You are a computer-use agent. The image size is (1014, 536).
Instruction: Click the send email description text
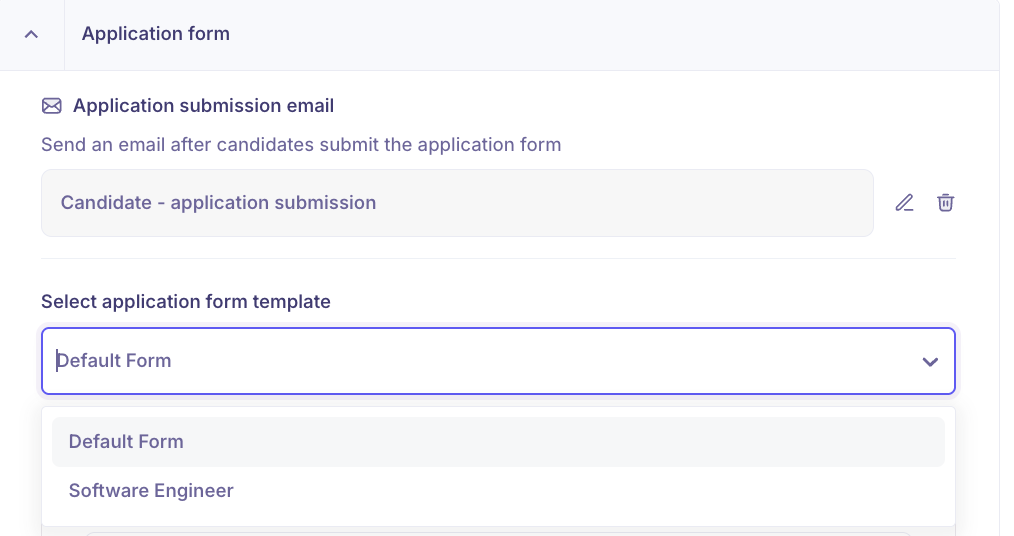coord(300,145)
